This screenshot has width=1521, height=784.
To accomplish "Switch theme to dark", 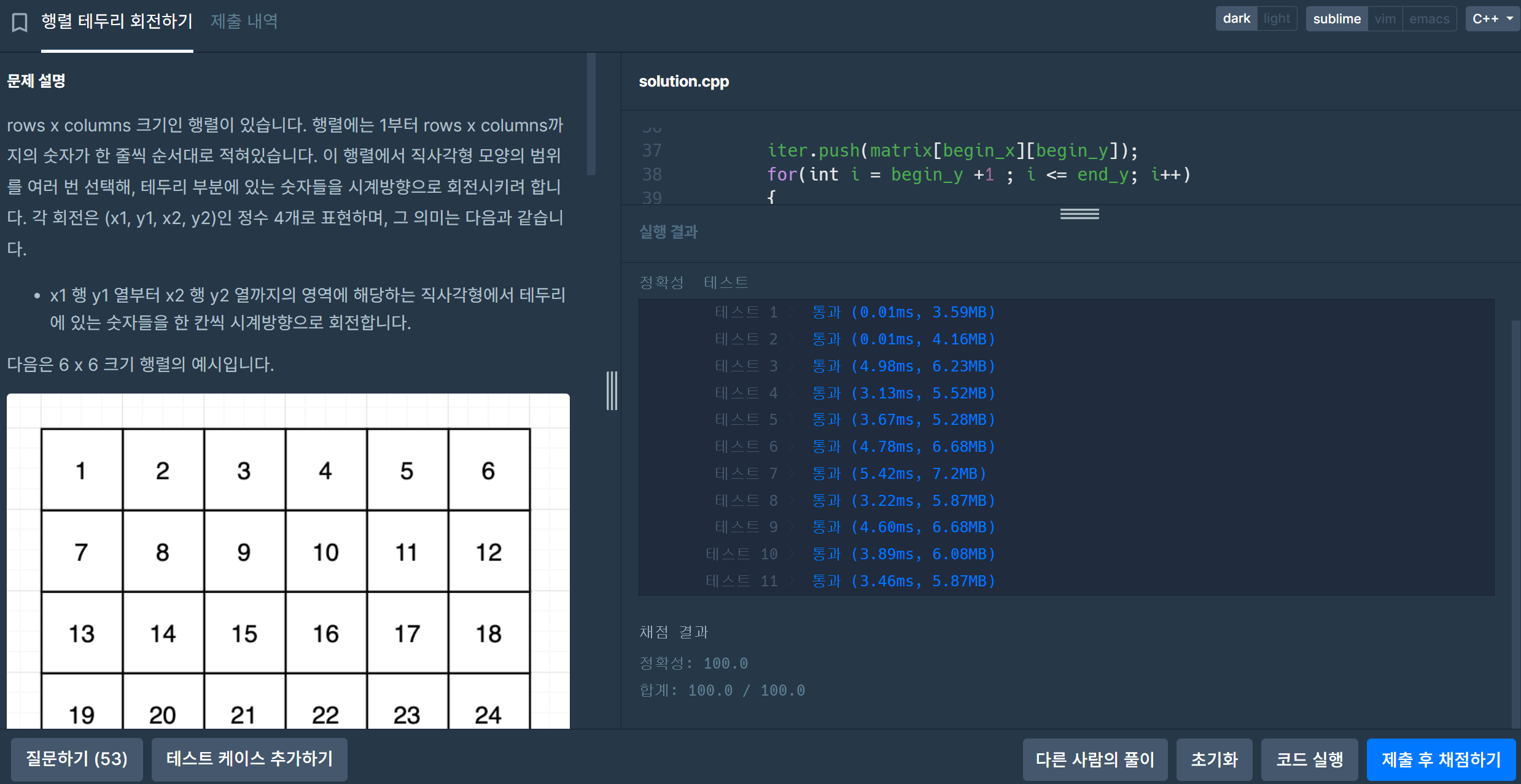I will click(x=1235, y=19).
